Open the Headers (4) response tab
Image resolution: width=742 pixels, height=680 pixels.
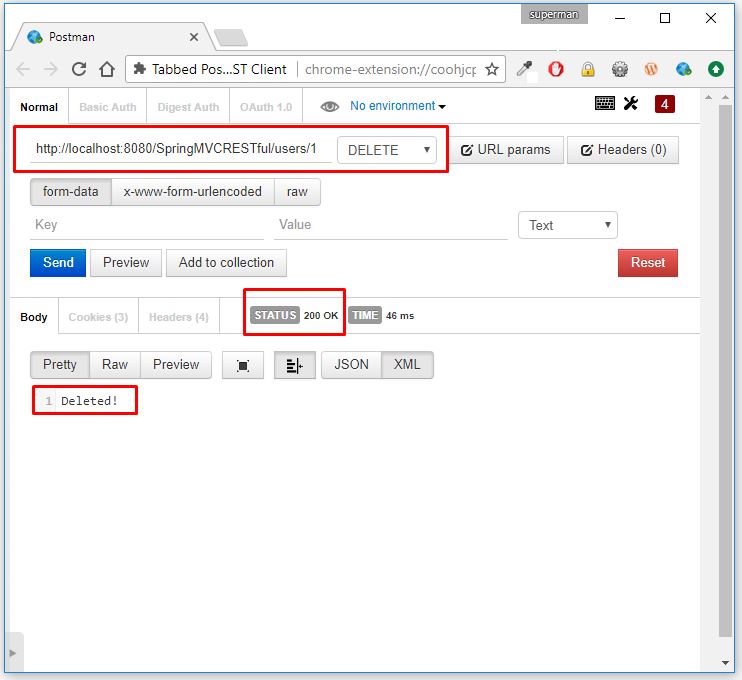click(x=179, y=317)
